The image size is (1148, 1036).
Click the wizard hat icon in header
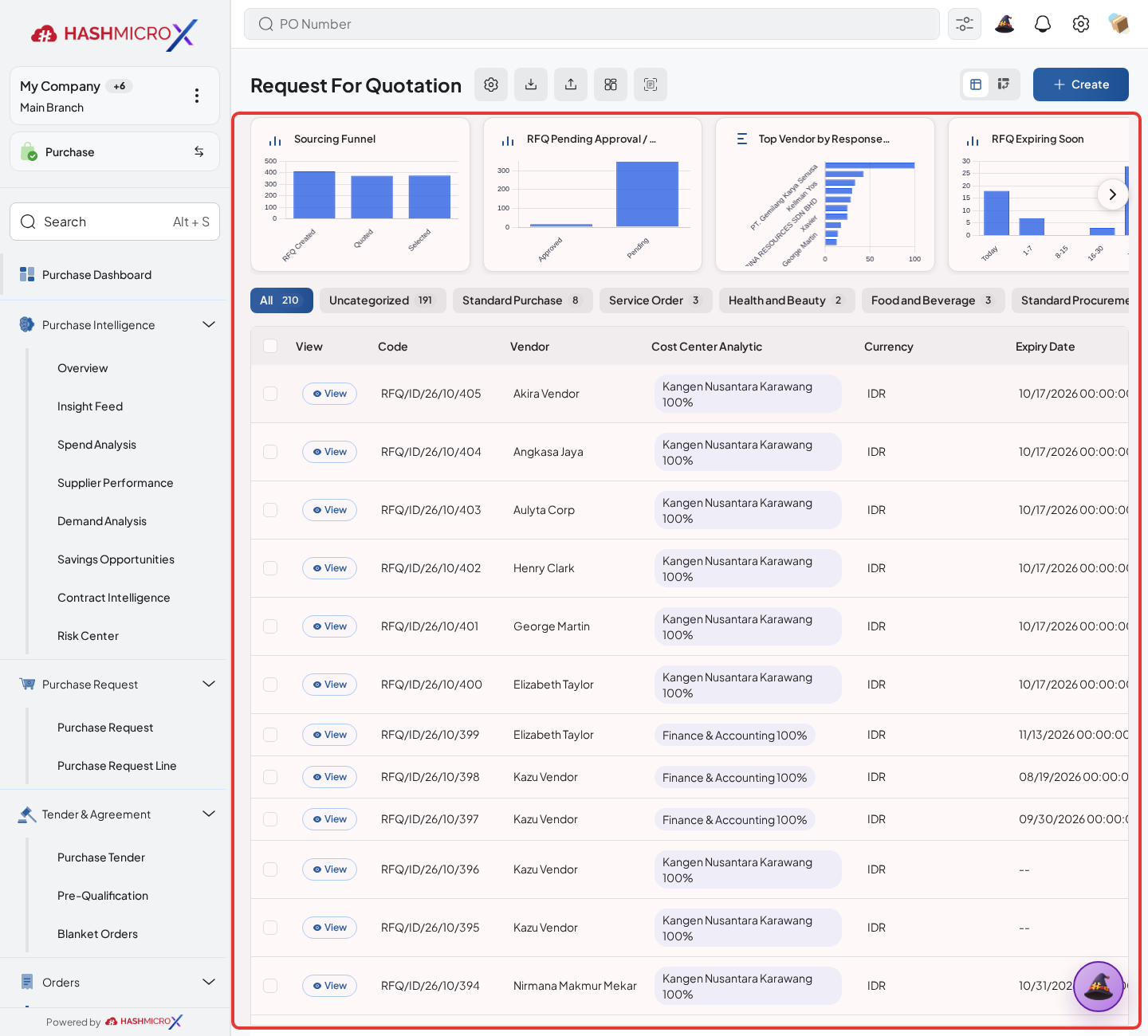1005,24
